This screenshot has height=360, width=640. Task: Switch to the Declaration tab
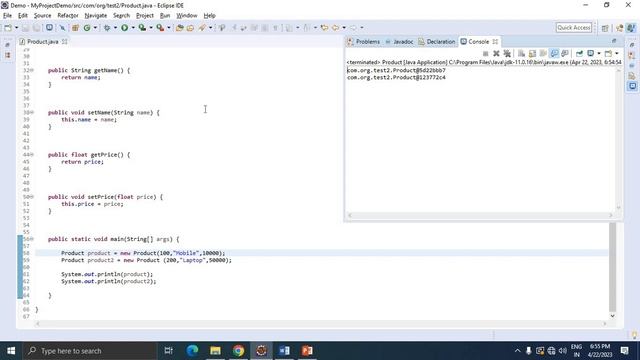coord(436,42)
